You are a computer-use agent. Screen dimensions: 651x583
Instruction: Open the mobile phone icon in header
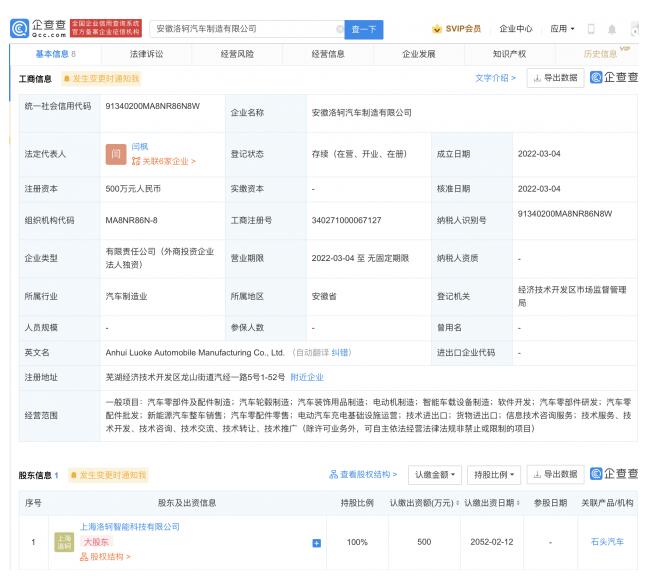590,29
